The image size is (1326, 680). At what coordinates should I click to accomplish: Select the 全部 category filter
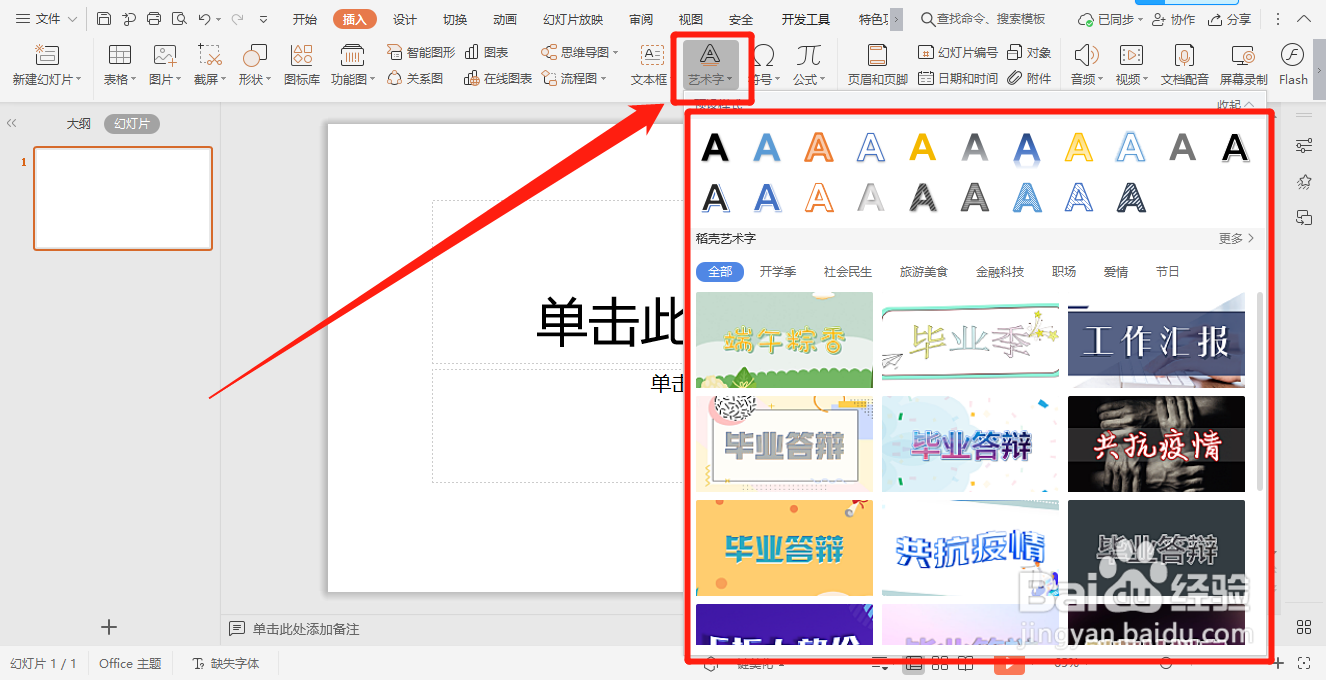pos(719,271)
